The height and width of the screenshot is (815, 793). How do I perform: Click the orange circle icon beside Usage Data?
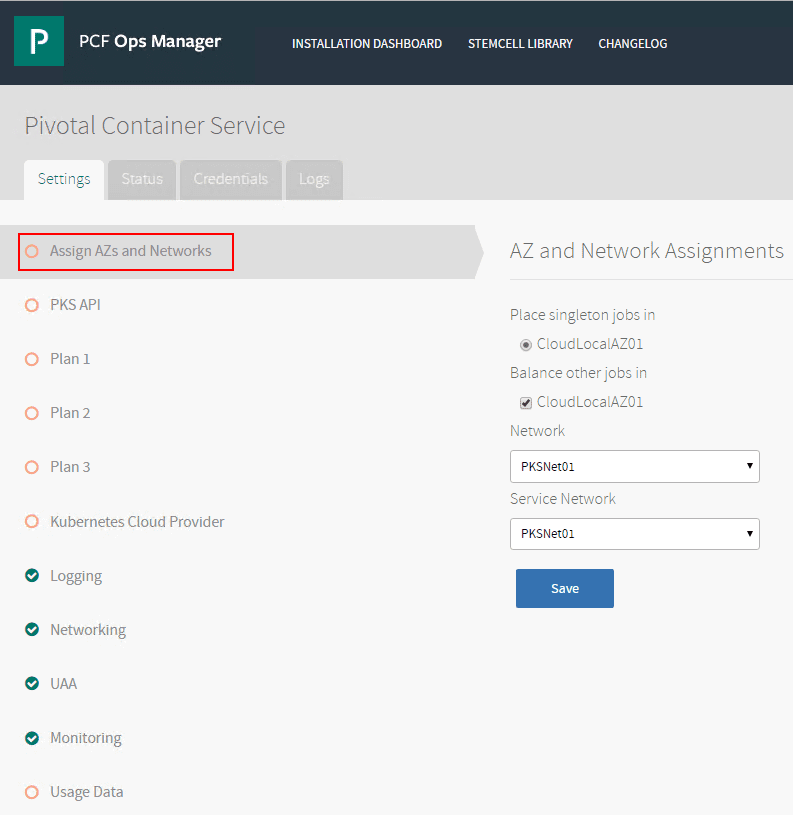point(32,792)
